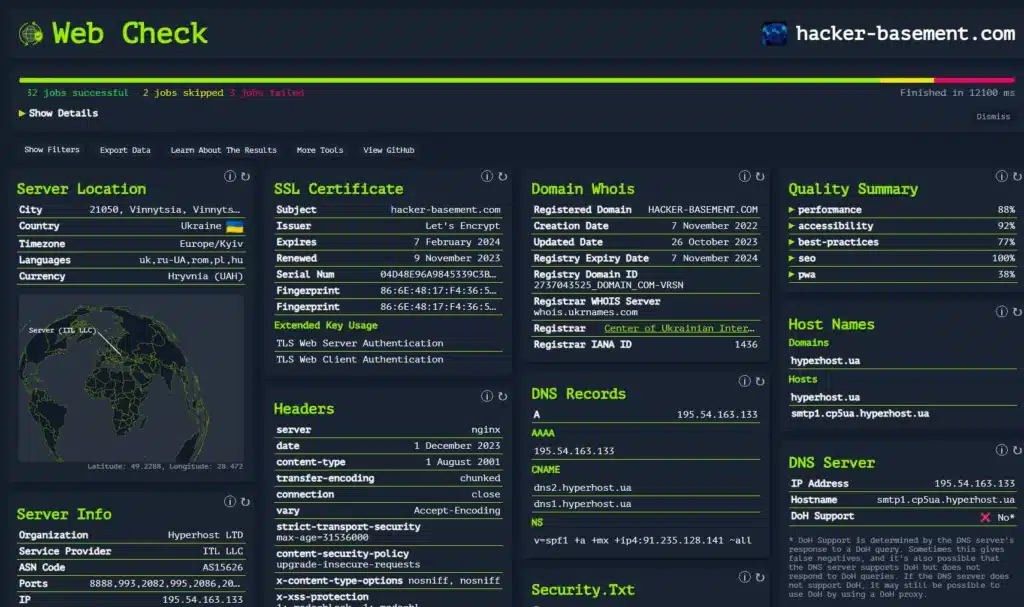Screen dimensions: 1024x607
Task: Click TLS Web Server Authentication entry
Action: [359, 343]
